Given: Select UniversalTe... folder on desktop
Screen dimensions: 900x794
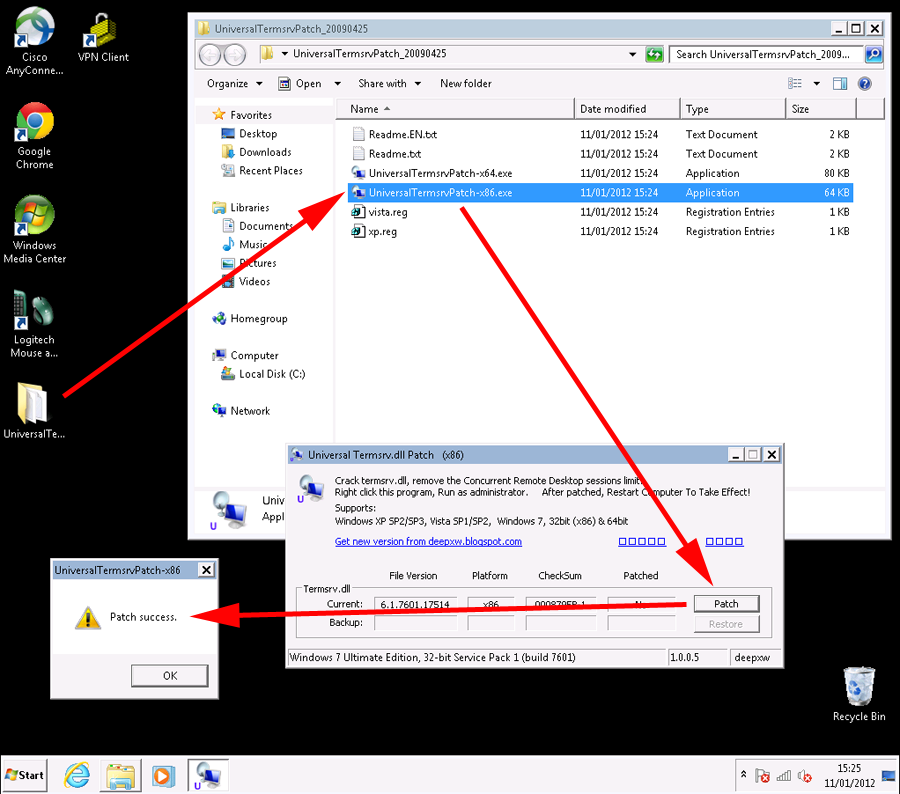Looking at the screenshot, I should [33, 410].
